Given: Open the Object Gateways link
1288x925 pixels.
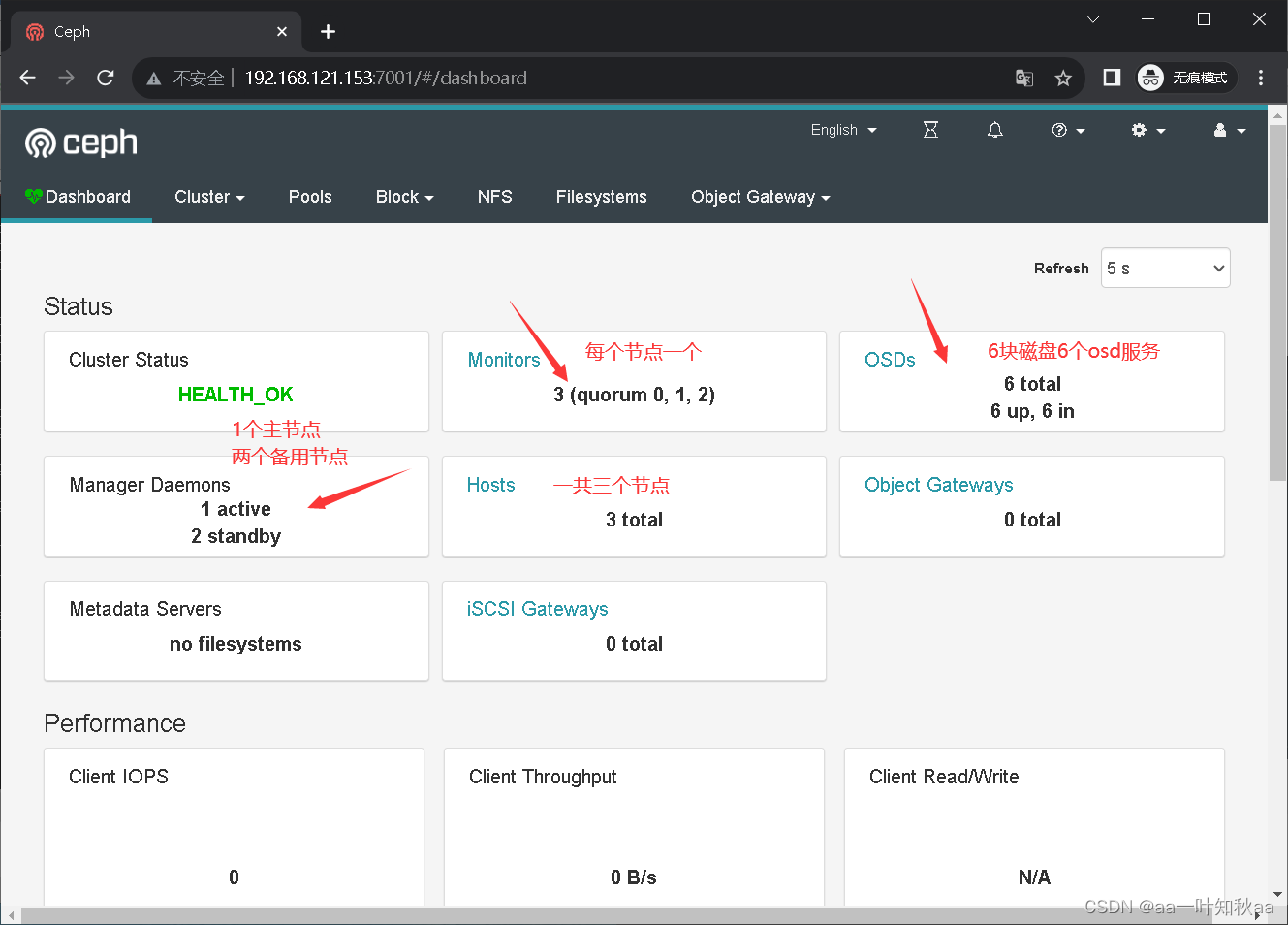Looking at the screenshot, I should (938, 485).
